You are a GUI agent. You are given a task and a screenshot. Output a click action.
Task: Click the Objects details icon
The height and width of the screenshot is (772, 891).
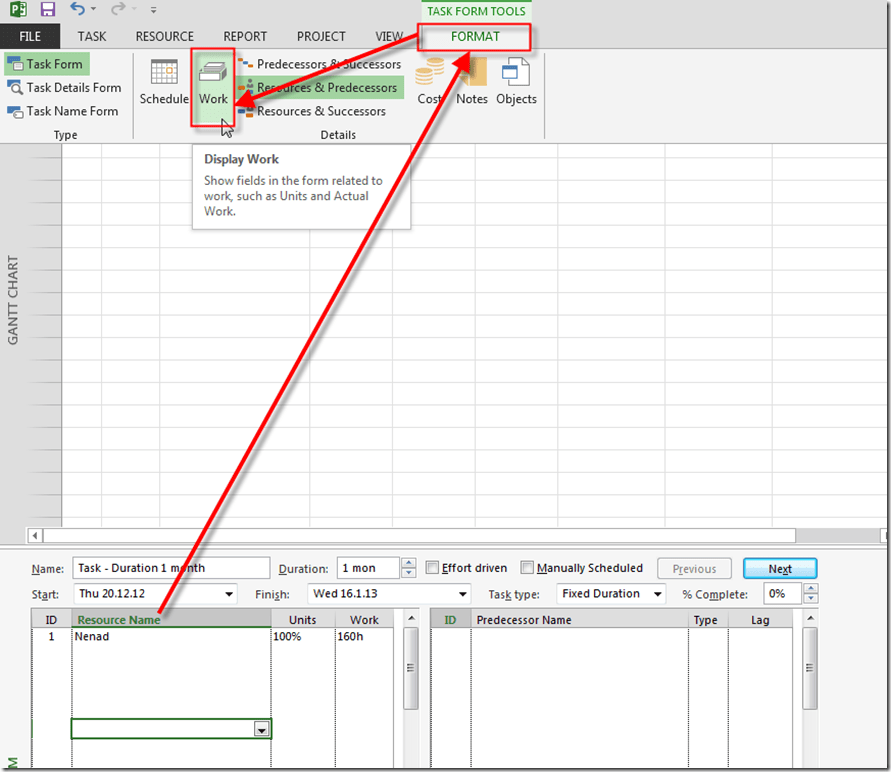pyautogui.click(x=516, y=82)
